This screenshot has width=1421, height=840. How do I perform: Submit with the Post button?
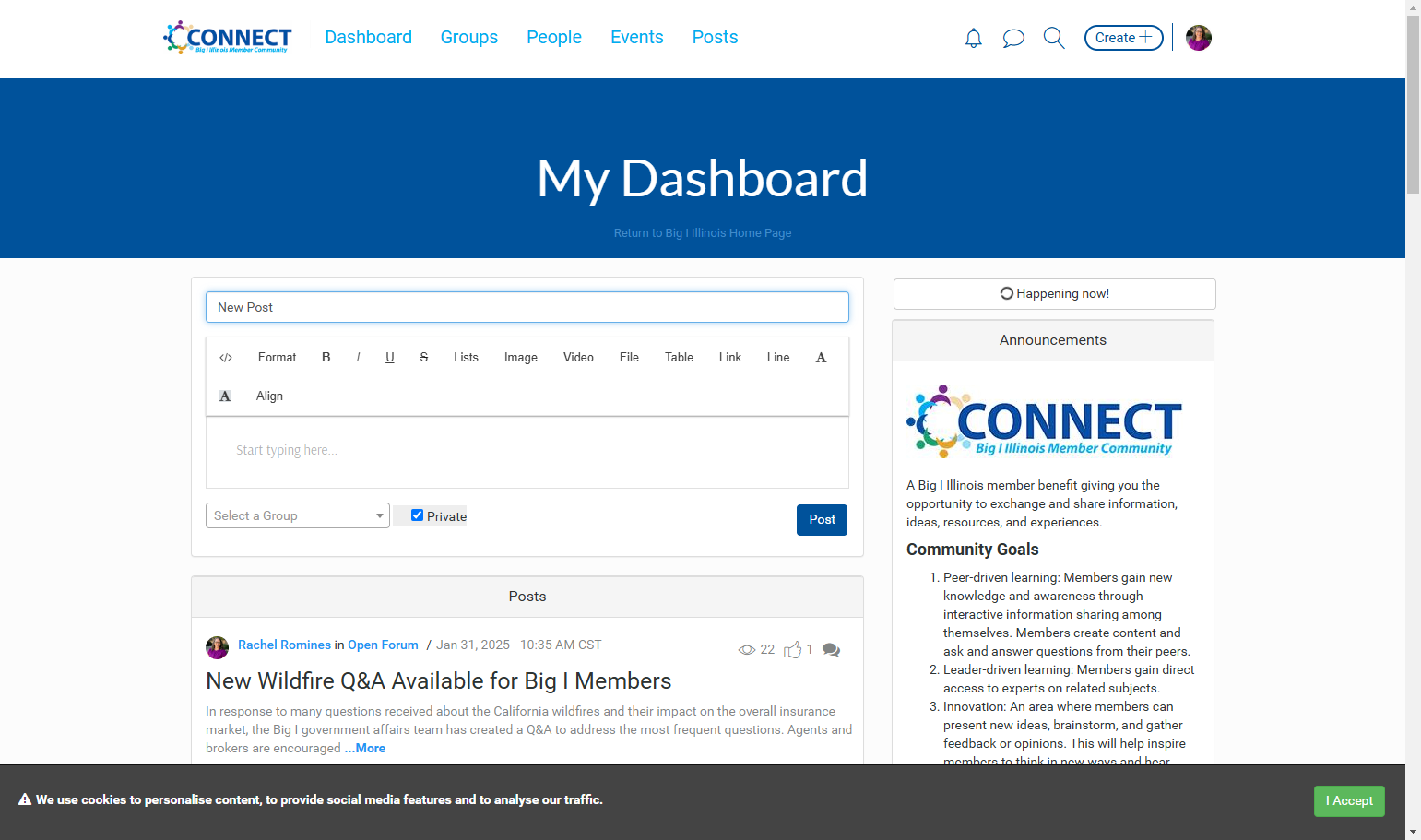pyautogui.click(x=822, y=520)
